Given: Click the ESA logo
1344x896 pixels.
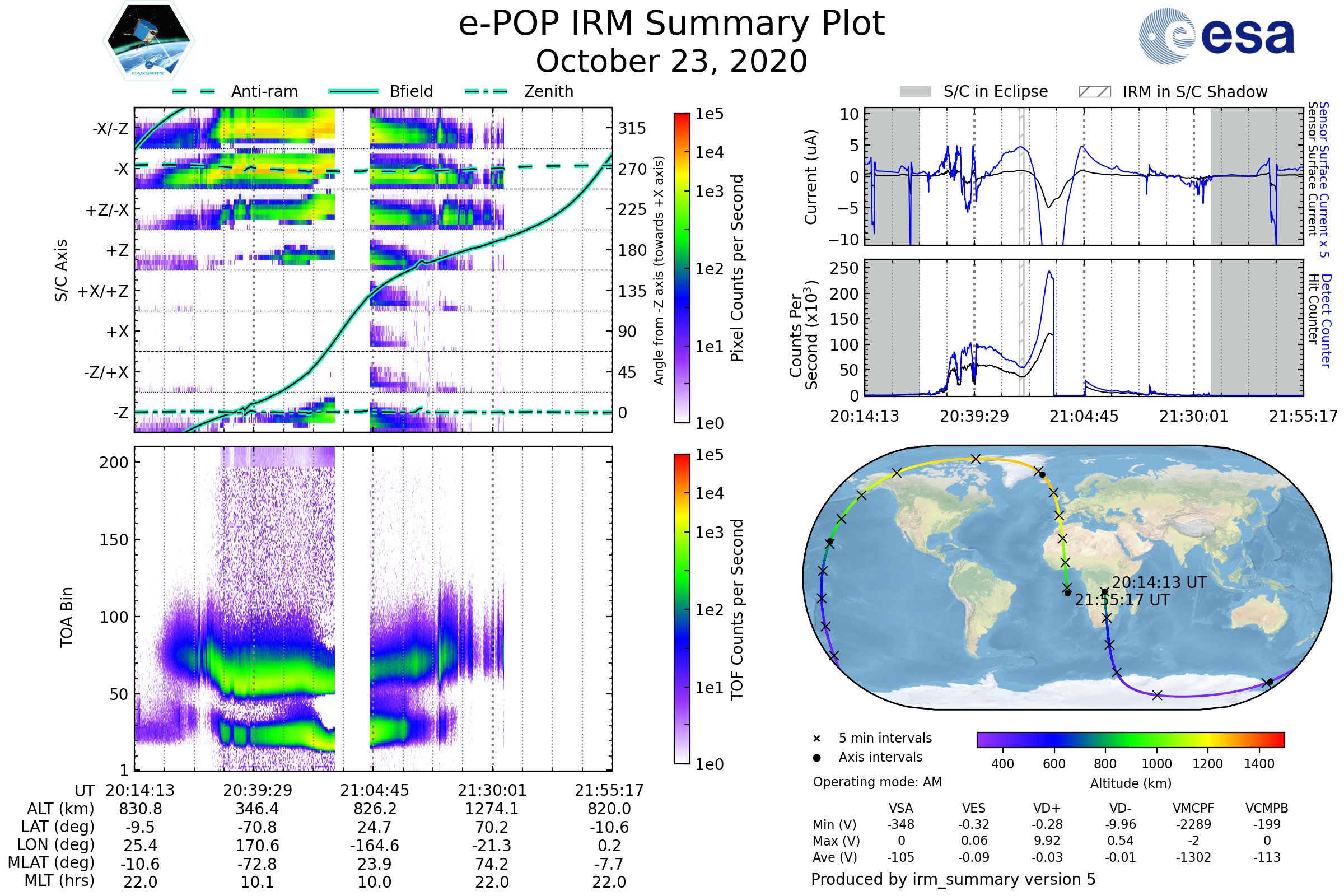Looking at the screenshot, I should [1217, 35].
